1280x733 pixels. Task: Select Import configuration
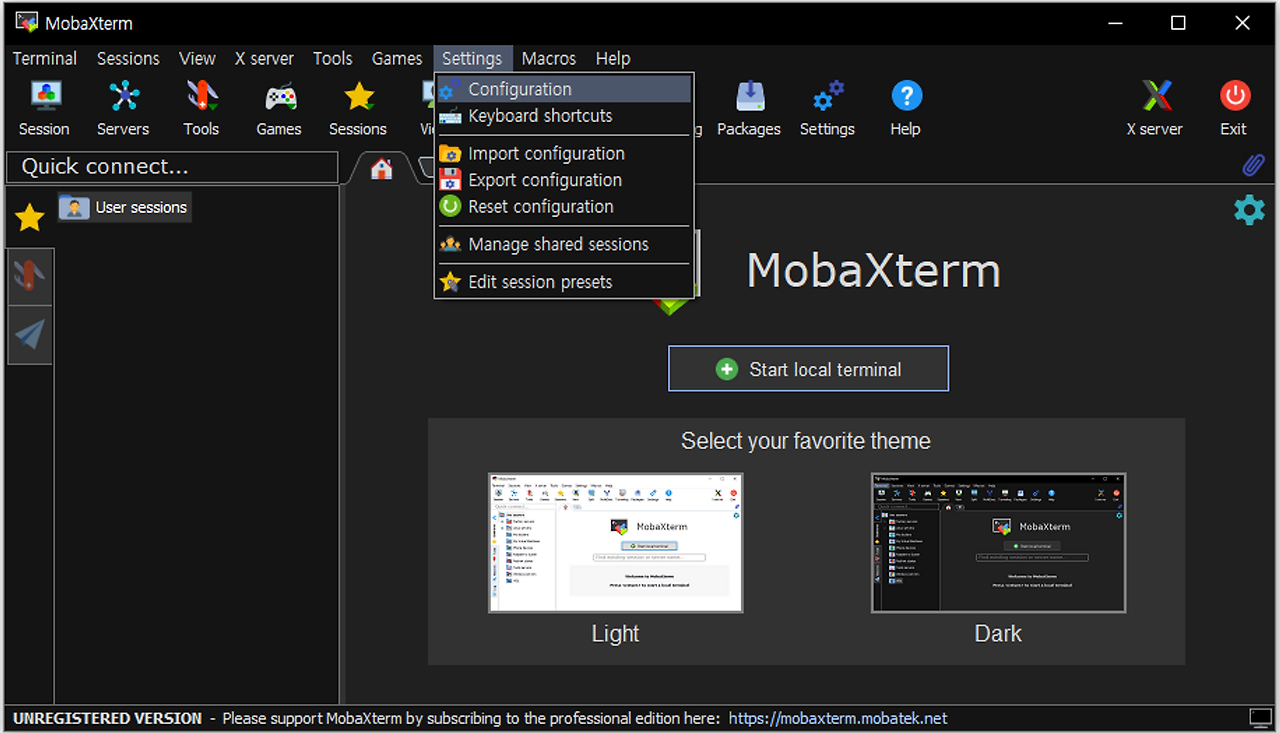point(564,153)
